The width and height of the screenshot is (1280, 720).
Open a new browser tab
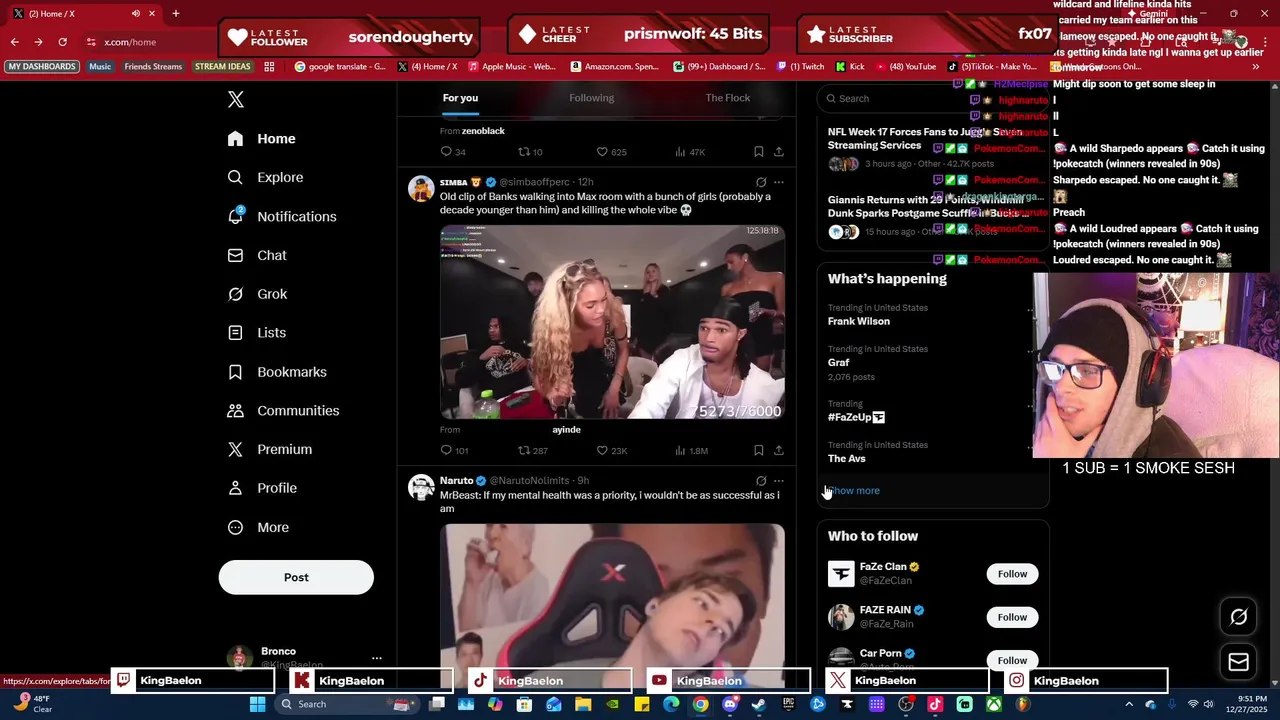pos(175,14)
